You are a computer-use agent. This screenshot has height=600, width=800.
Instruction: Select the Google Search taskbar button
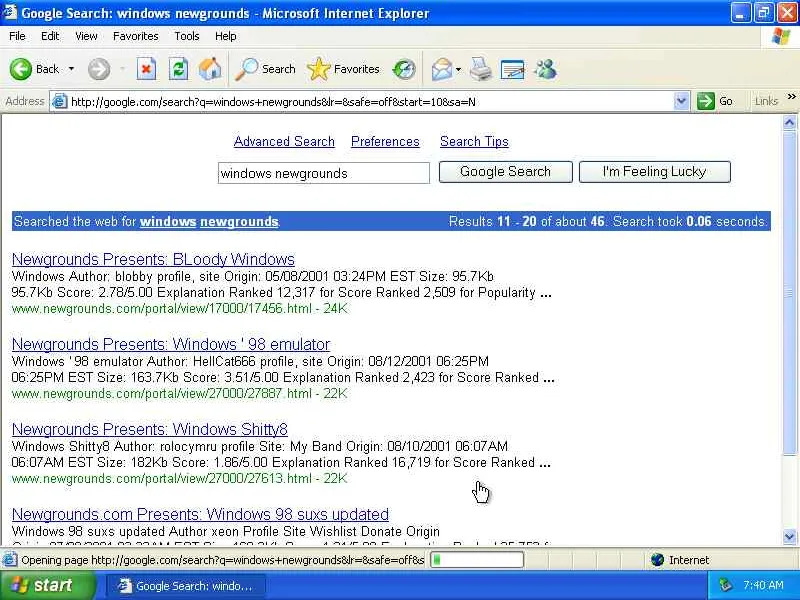(x=186, y=586)
